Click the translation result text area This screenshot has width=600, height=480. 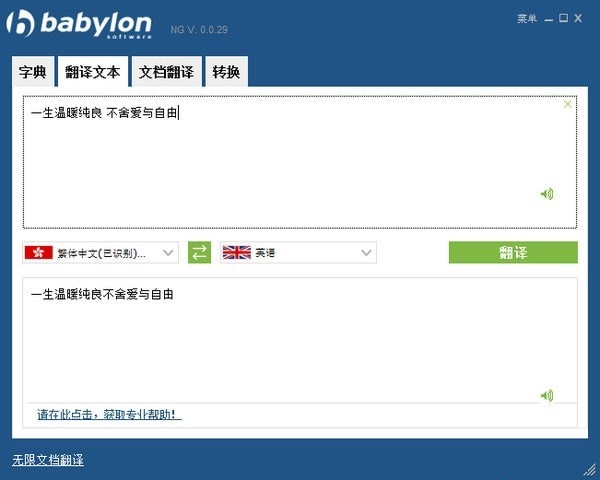click(x=300, y=340)
